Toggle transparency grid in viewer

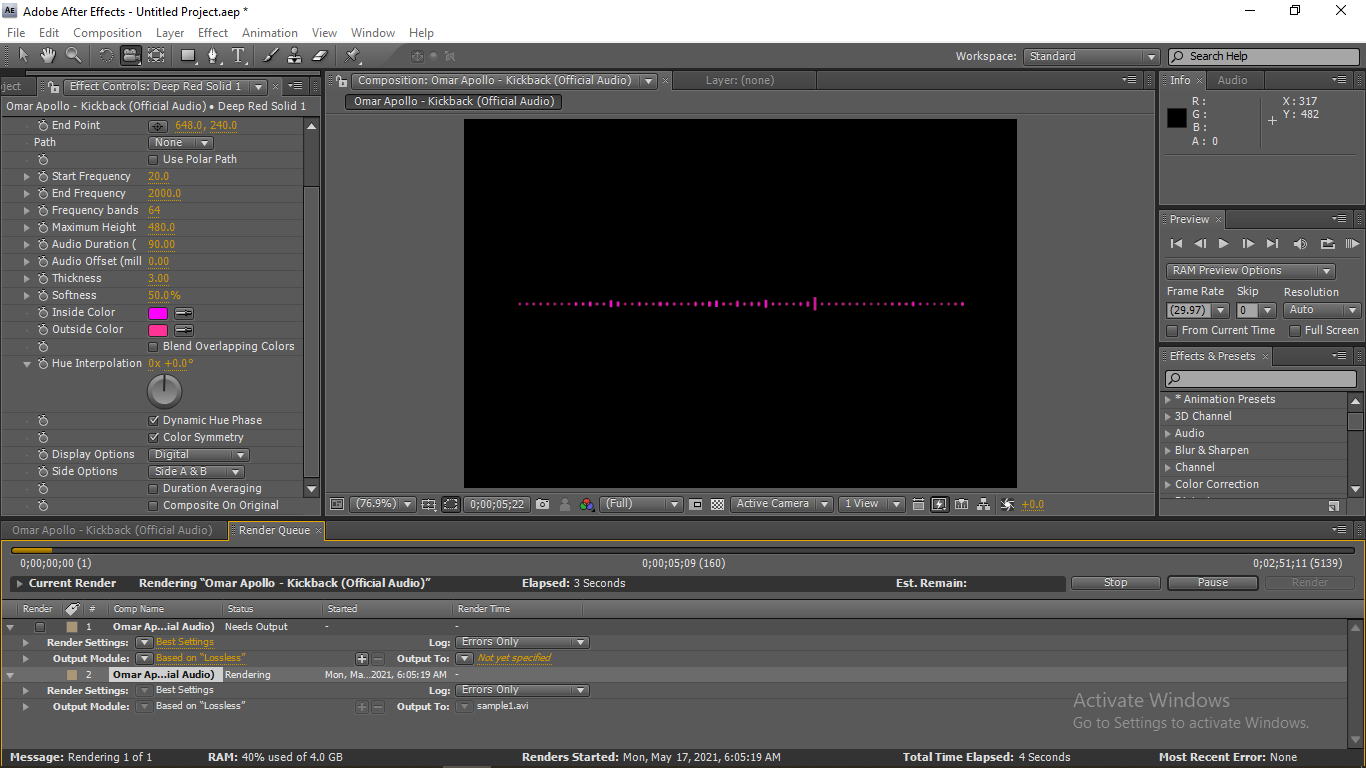[717, 505]
